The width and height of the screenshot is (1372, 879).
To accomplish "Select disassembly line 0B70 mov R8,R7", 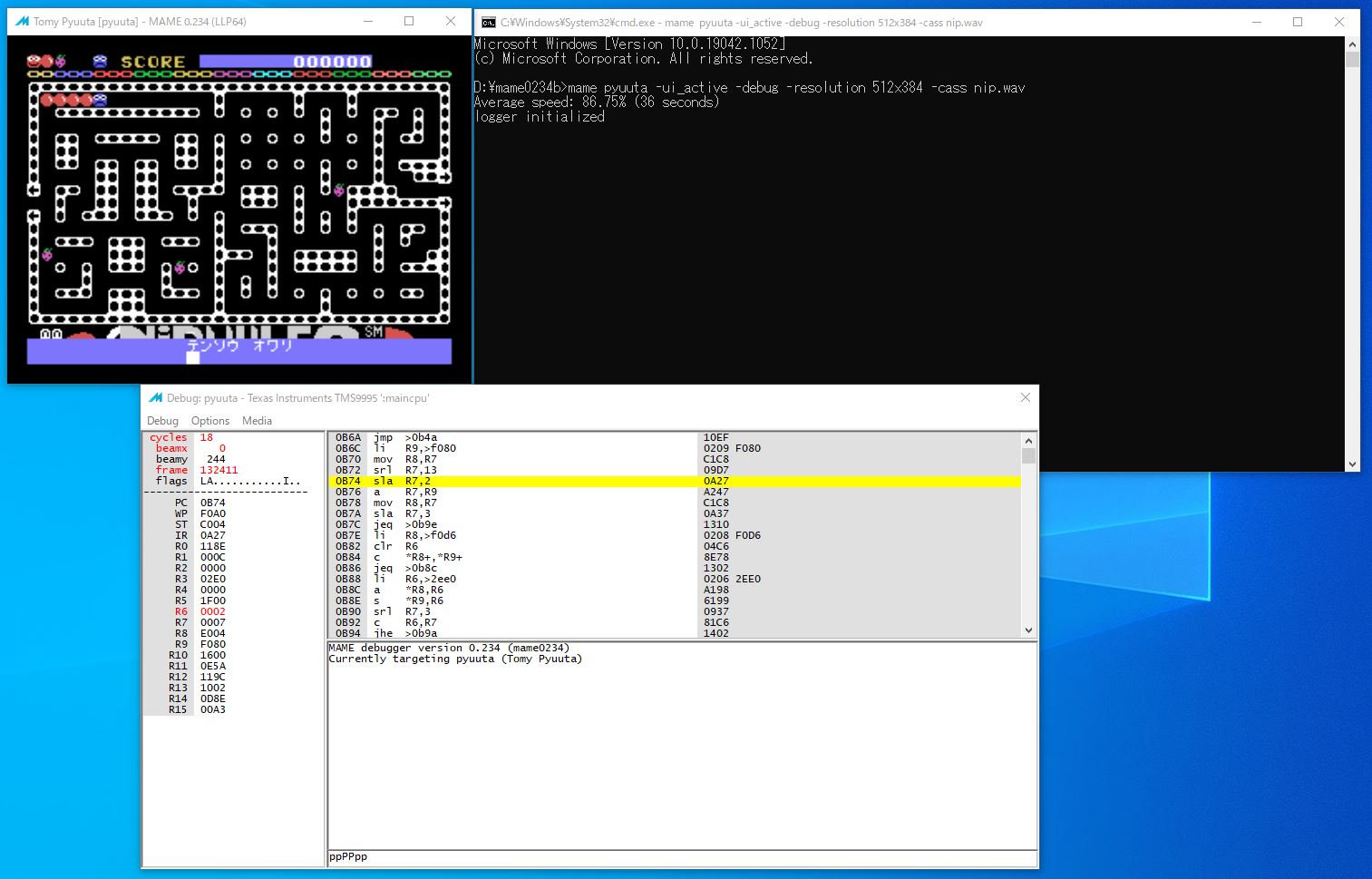I will [675, 459].
